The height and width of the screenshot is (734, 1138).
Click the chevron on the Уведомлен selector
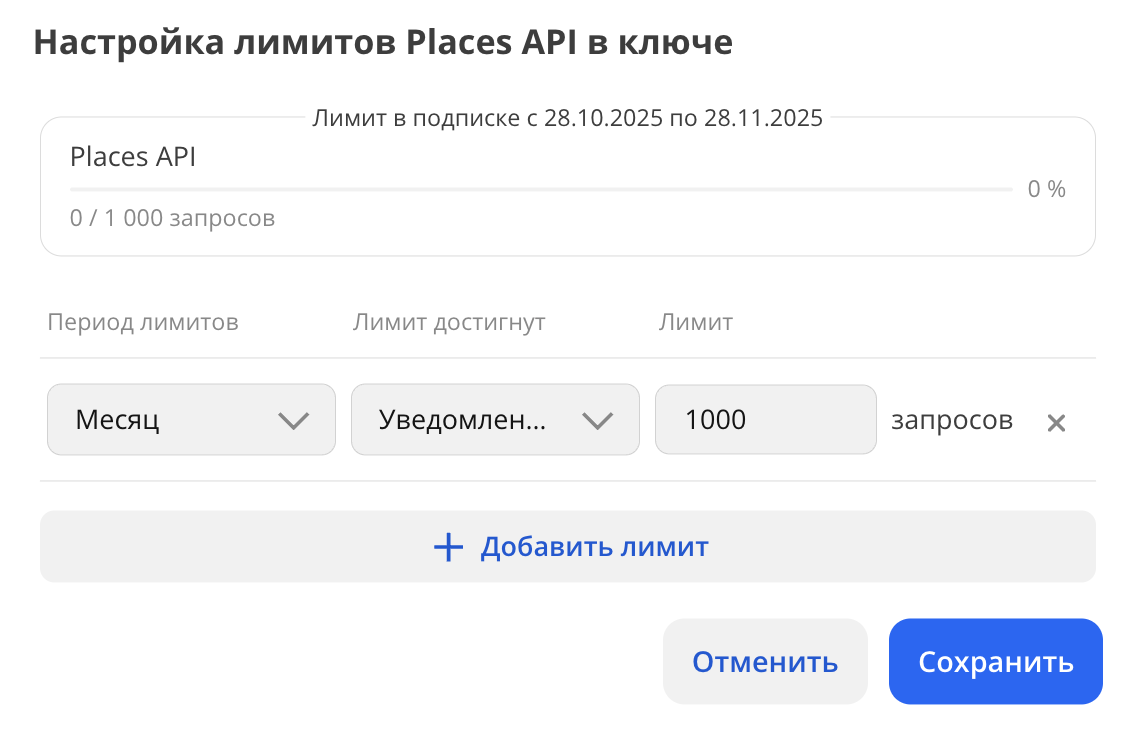pyautogui.click(x=598, y=422)
